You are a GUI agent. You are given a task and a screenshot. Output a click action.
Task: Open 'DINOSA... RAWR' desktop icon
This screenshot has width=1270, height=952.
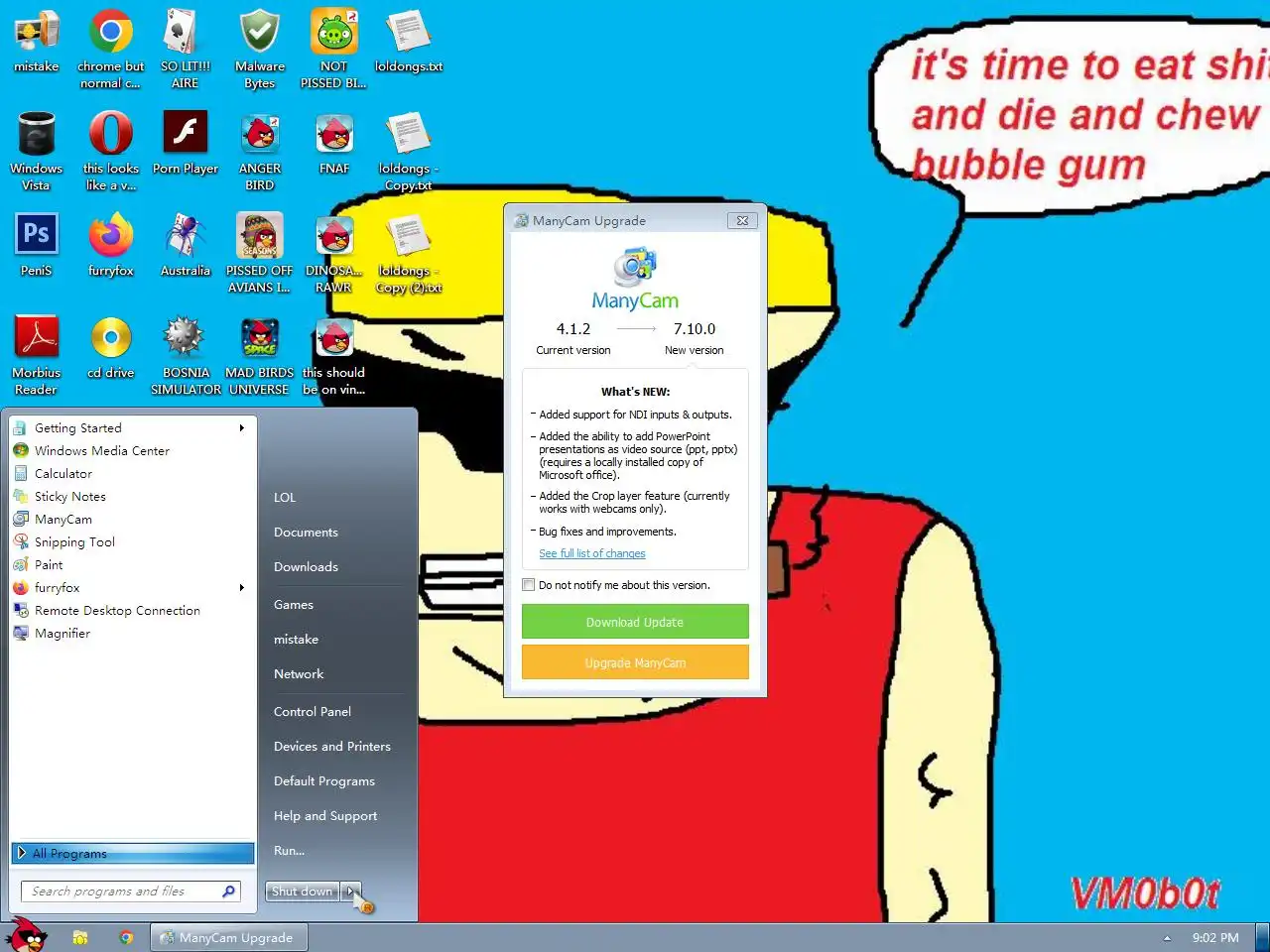(333, 253)
